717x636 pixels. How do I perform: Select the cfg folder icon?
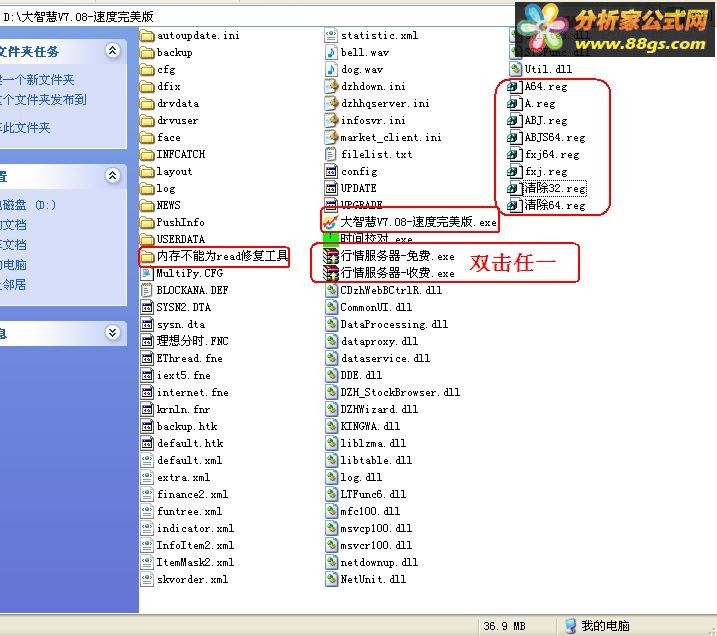147,70
